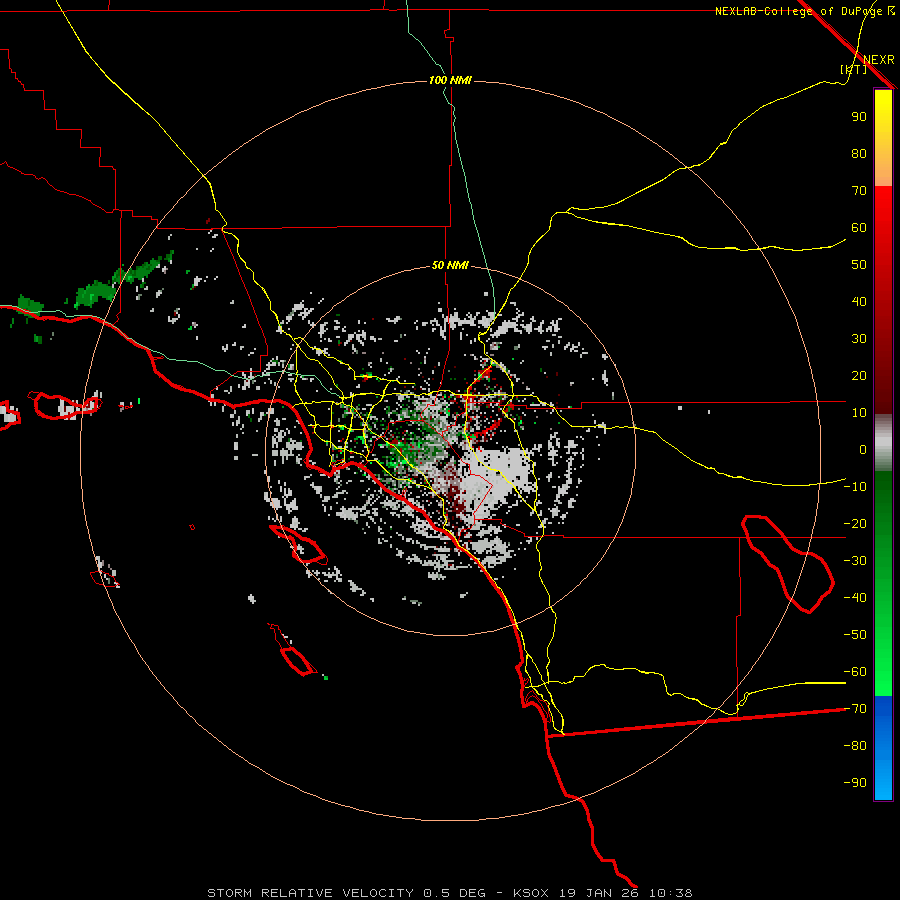Click the large red-outlined lake in the southeast
Screen dimensions: 900x900
click(x=788, y=564)
